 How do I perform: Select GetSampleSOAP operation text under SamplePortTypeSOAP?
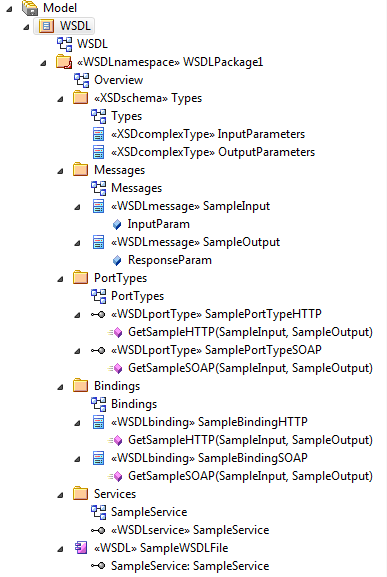click(250, 368)
